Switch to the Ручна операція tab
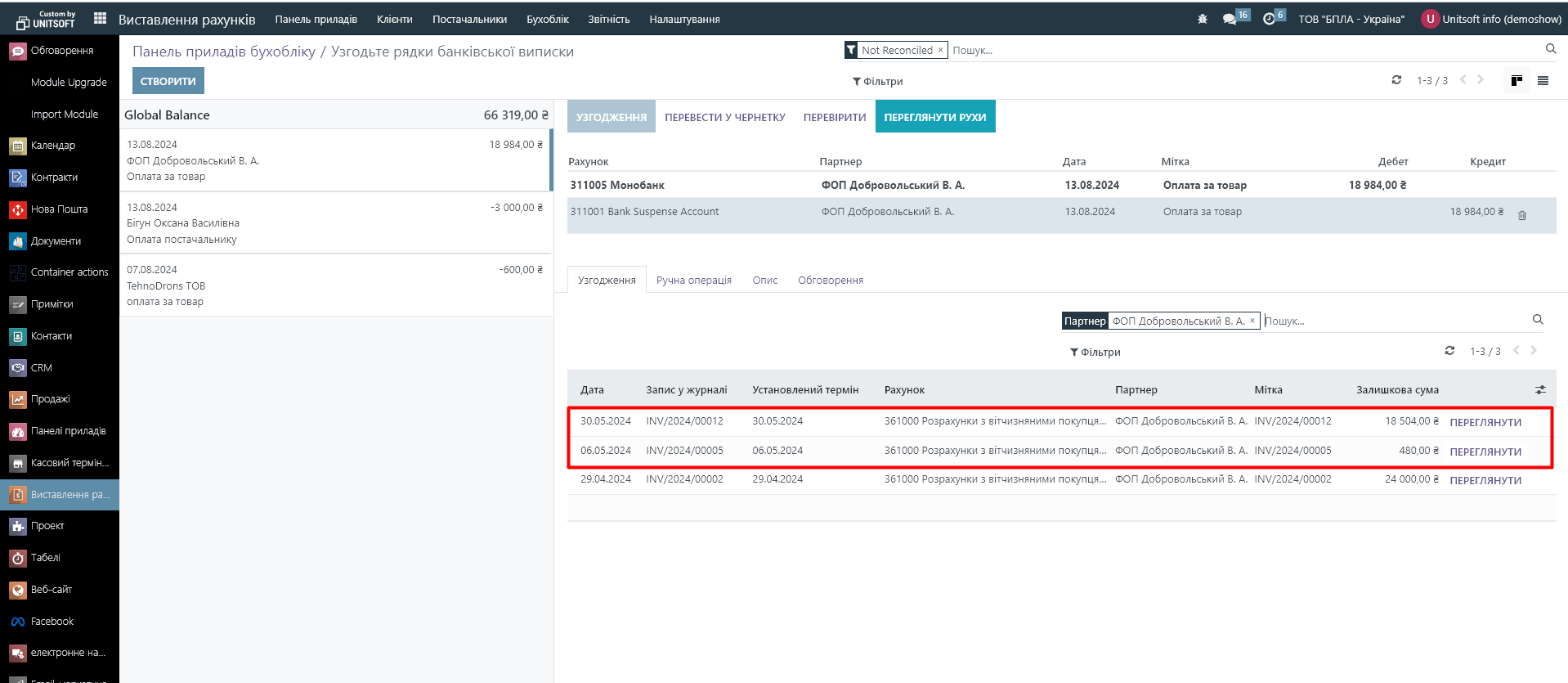Image resolution: width=1568 pixels, height=683 pixels. pyautogui.click(x=693, y=280)
